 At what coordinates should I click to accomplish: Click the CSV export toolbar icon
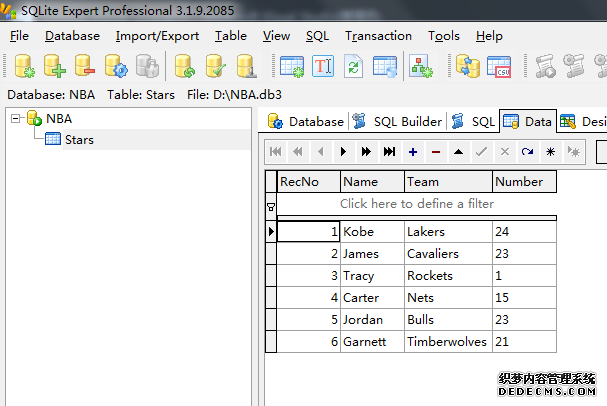pos(498,66)
